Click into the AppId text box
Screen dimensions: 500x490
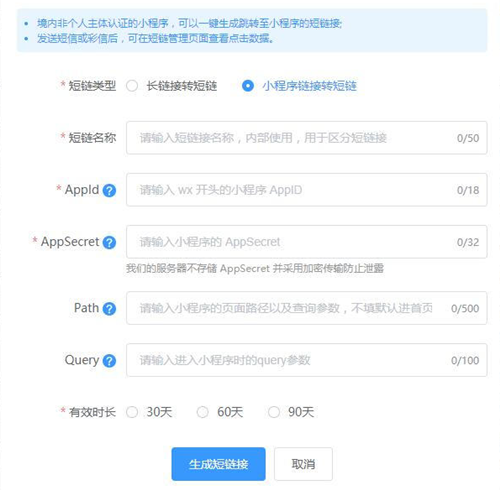pyautogui.click(x=307, y=190)
